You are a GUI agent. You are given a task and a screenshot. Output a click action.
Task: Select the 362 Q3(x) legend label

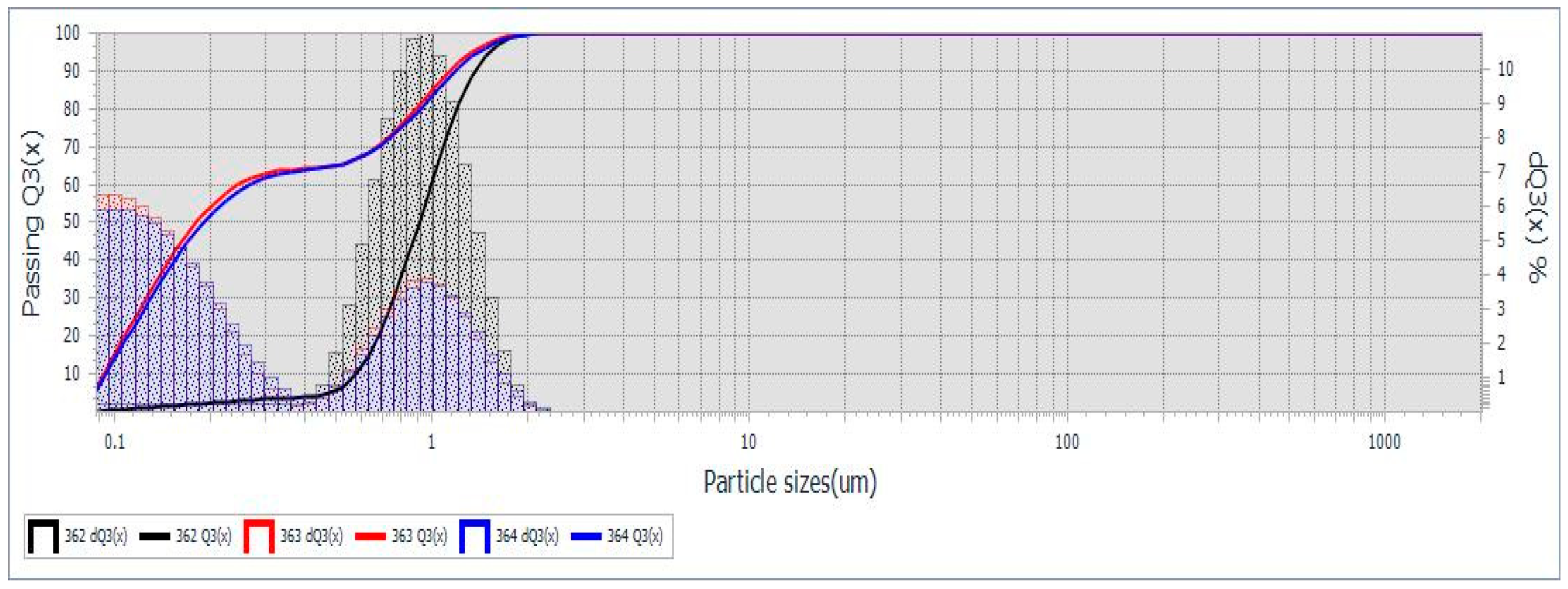204,536
